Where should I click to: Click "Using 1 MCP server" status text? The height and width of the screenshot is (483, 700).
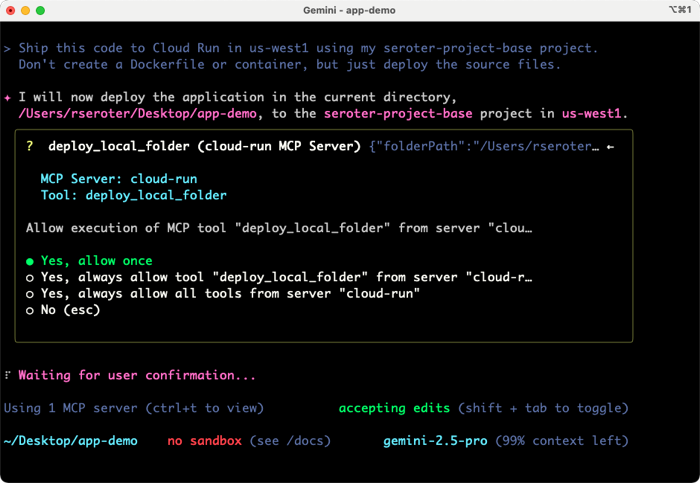(x=69, y=408)
